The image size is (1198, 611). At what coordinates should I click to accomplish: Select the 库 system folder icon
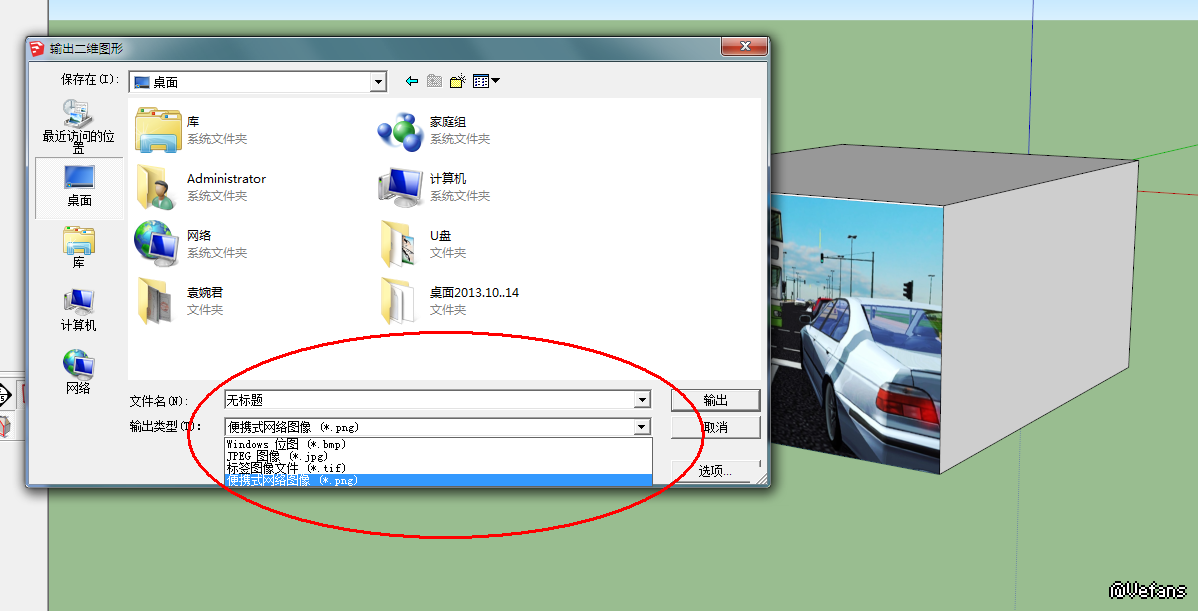coord(158,130)
